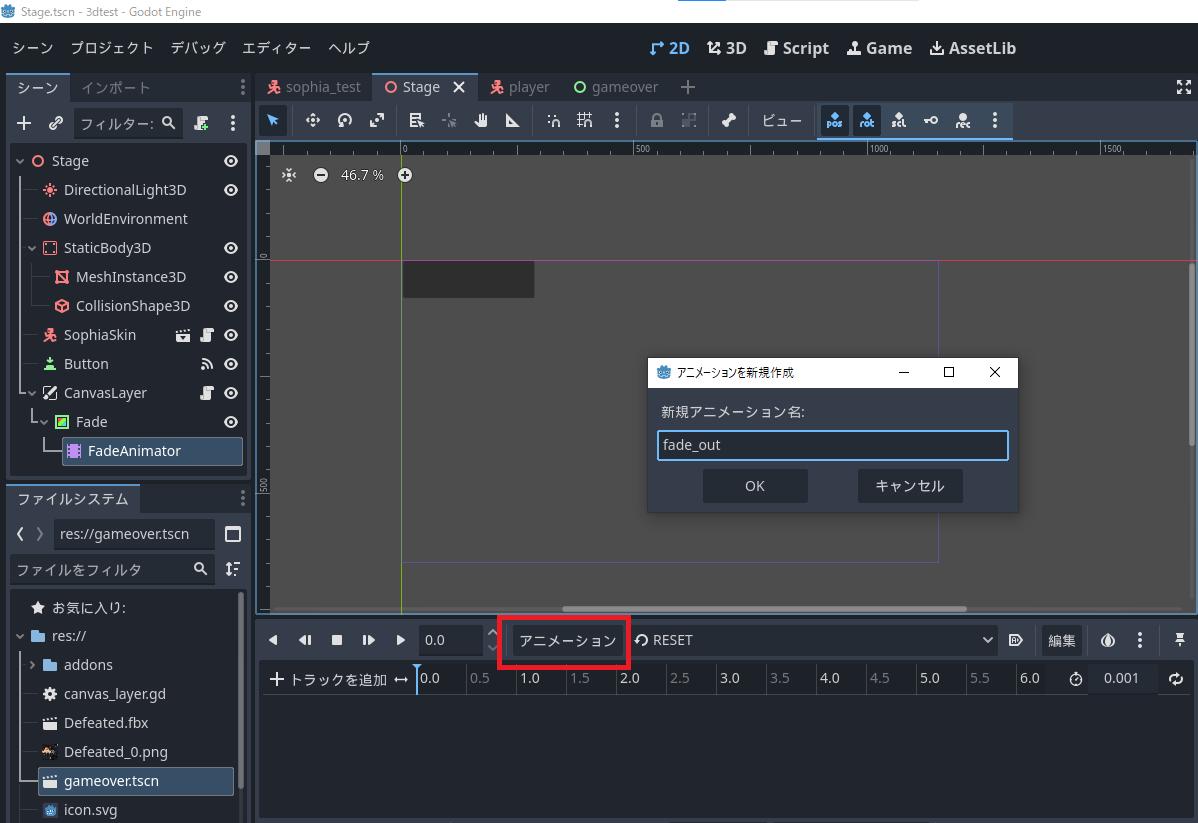The height and width of the screenshot is (823, 1198).
Task: Open the RESET animation dropdown
Action: (814, 640)
